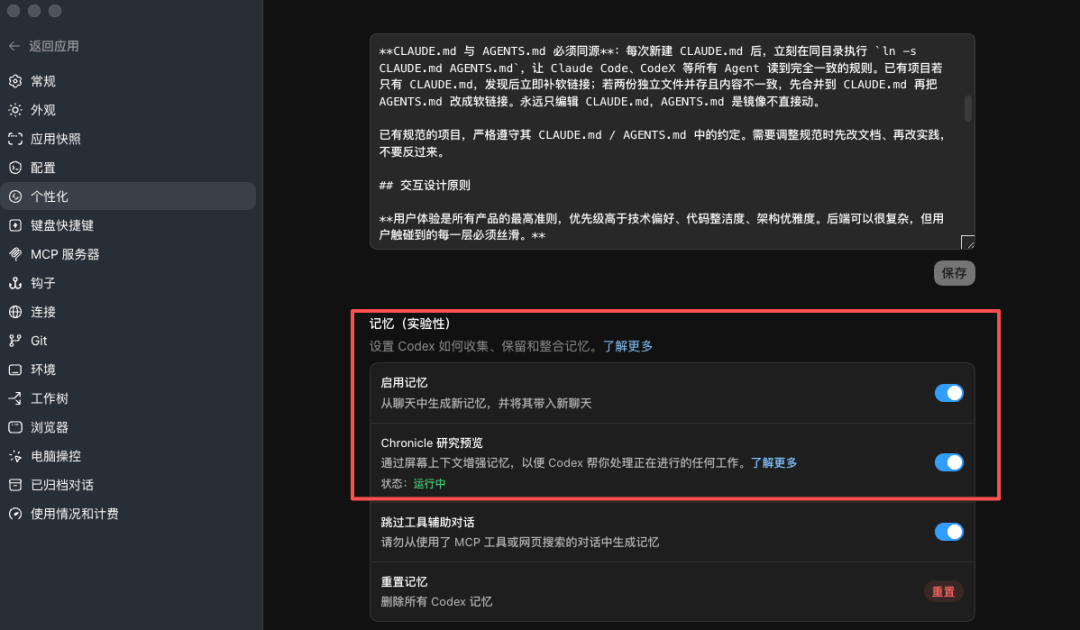Click the 环境 monitor icon
1080x630 pixels.
point(15,370)
